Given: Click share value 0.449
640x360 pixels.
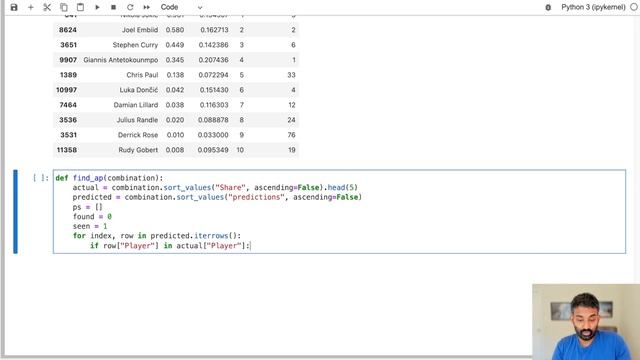Looking at the screenshot, I should coord(175,45).
